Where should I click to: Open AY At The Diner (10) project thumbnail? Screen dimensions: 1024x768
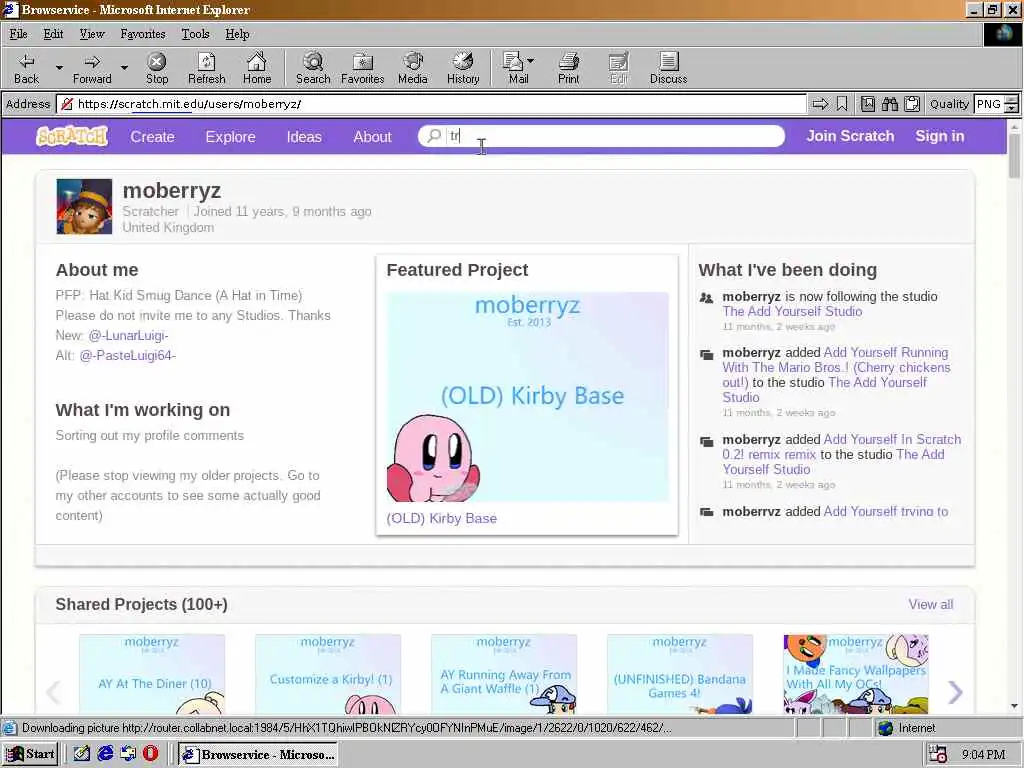pyautogui.click(x=152, y=673)
